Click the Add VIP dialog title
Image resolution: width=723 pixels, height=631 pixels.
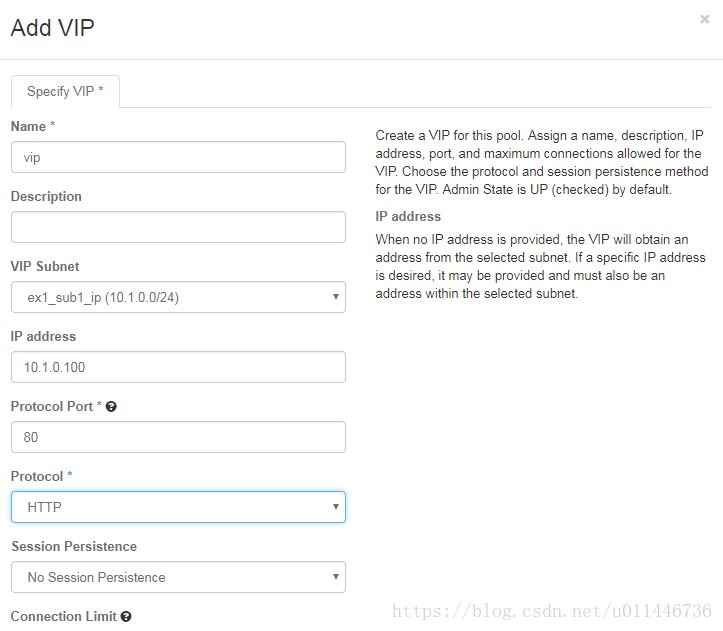(53, 28)
